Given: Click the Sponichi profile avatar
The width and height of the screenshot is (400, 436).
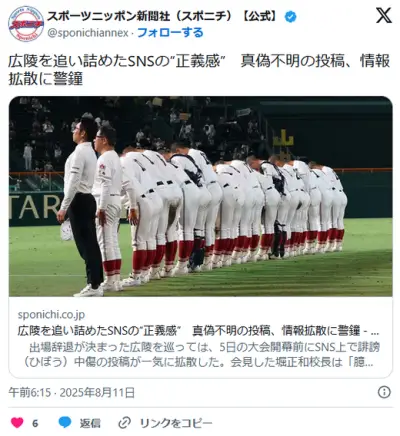Looking at the screenshot, I should click(26, 24).
